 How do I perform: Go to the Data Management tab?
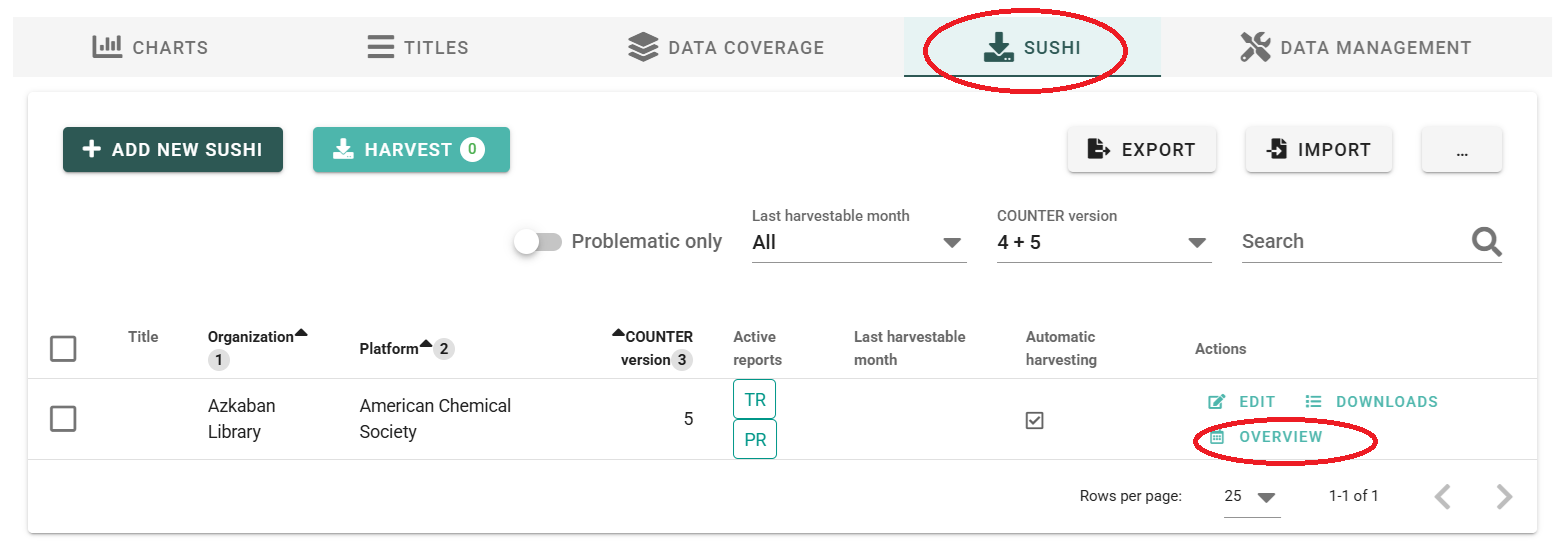coord(1356,47)
